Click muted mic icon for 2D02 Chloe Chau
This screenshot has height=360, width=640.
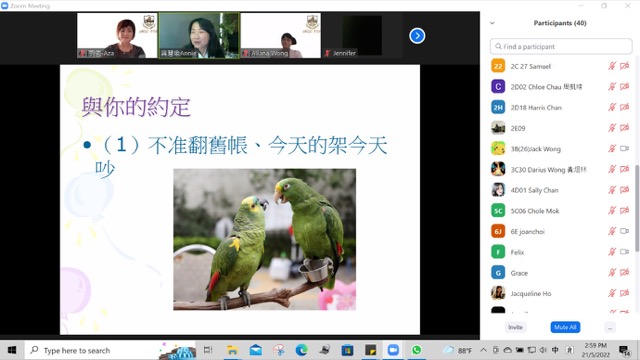(612, 87)
